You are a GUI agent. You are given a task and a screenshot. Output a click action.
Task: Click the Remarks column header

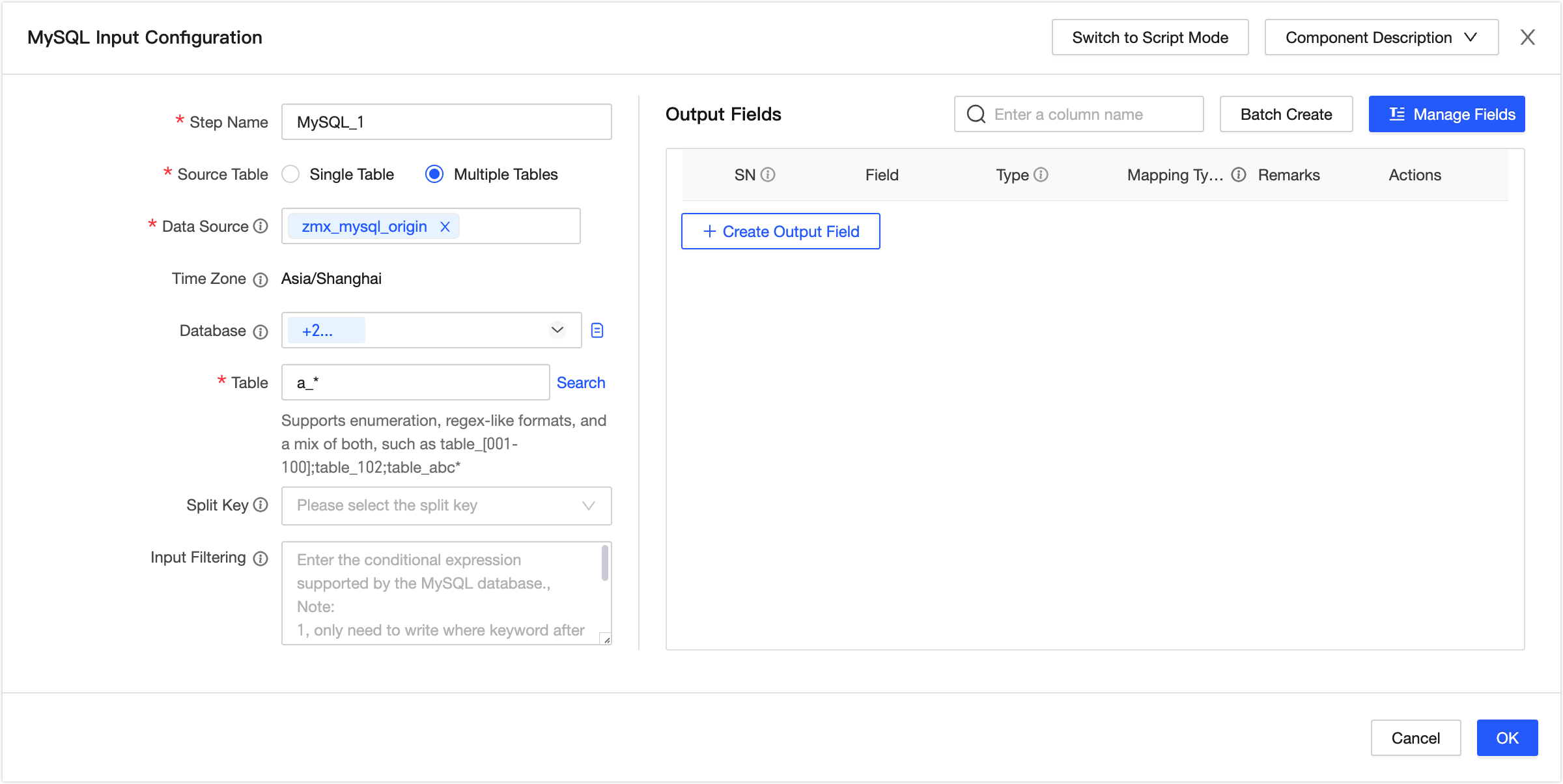pos(1289,175)
